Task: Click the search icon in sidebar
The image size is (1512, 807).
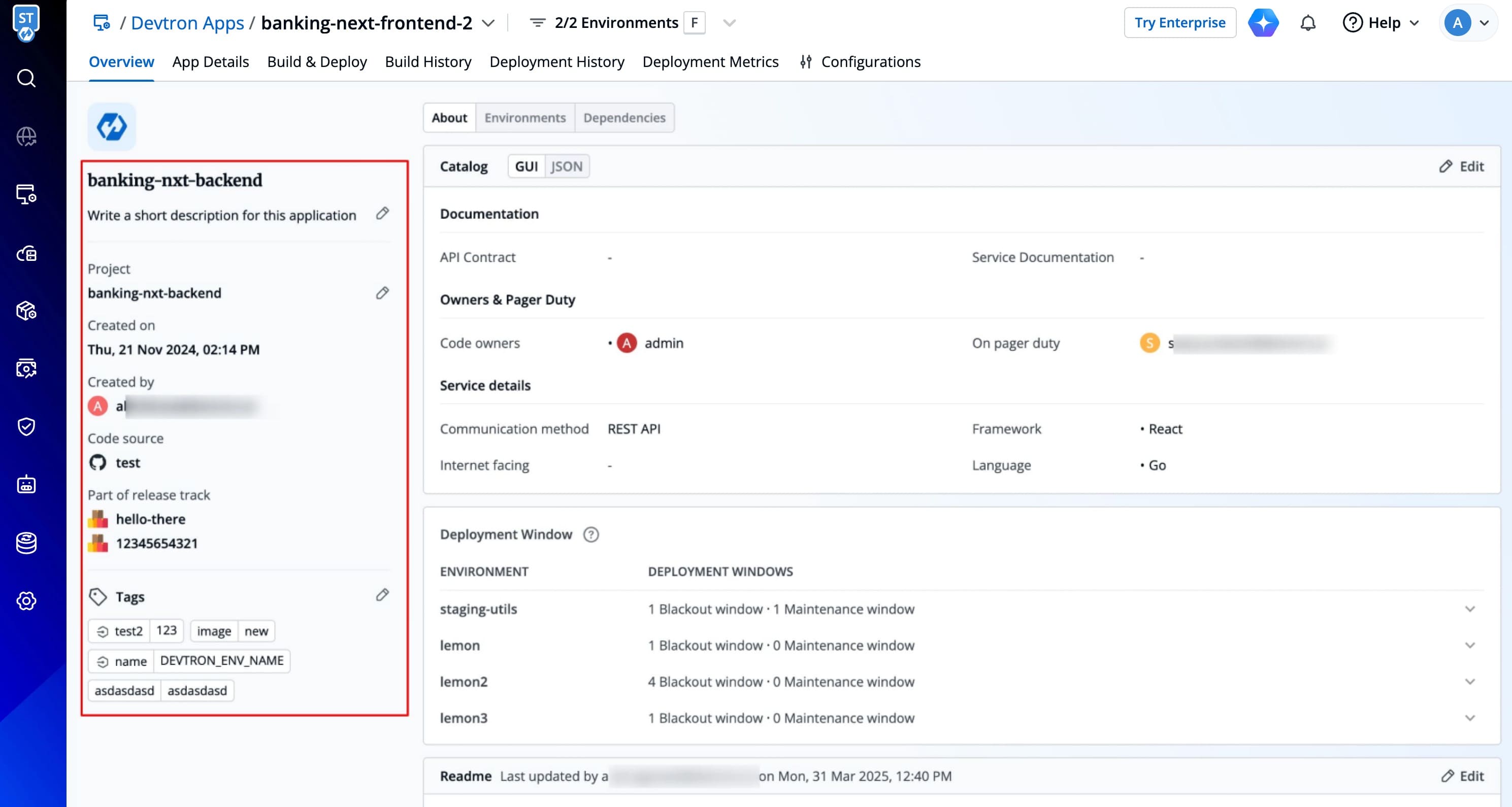Action: click(26, 78)
